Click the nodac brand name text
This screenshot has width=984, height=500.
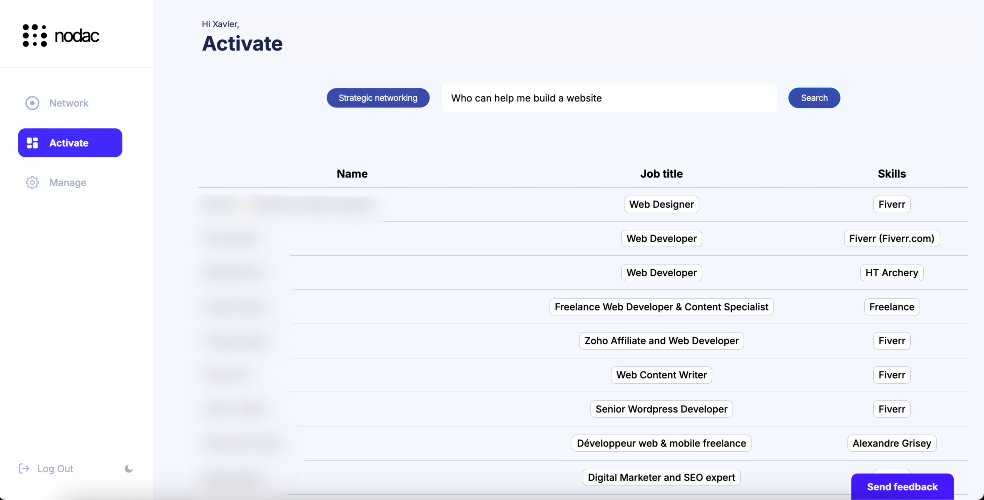[77, 36]
